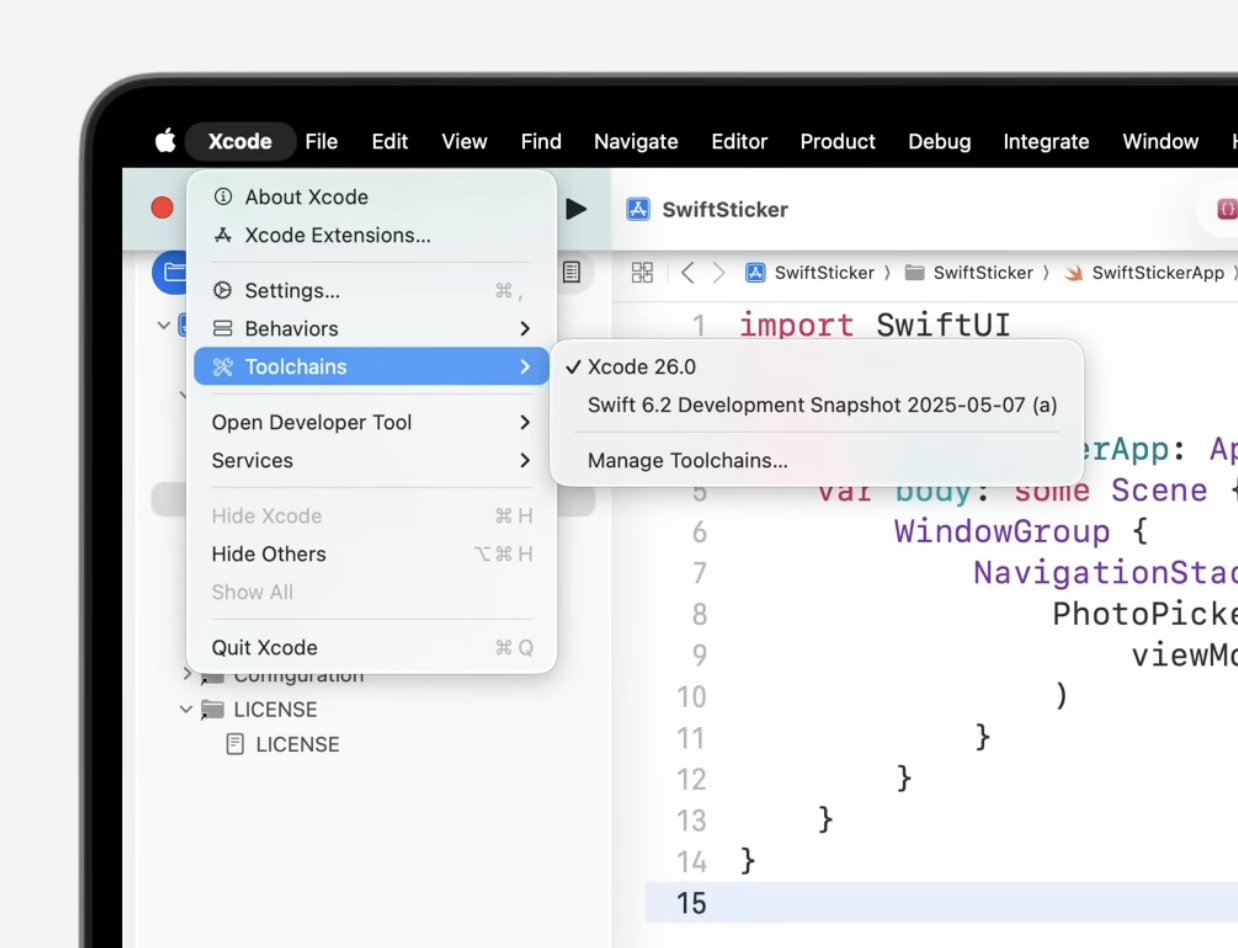Click 'WindowGroup {' in the editor
Viewport: 1238px width, 948px height.
pos(1021,531)
